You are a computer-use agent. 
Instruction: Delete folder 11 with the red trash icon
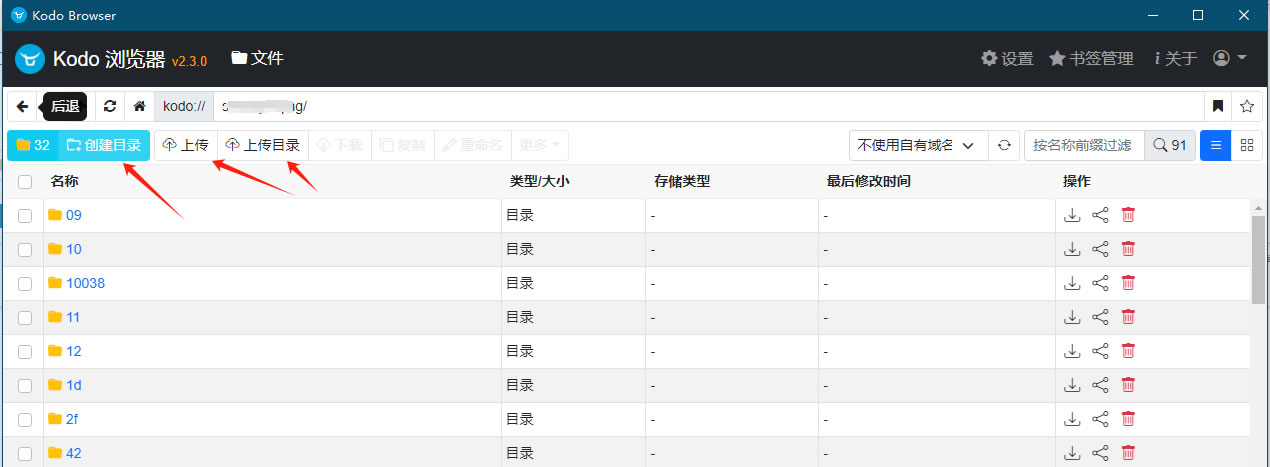point(1128,317)
